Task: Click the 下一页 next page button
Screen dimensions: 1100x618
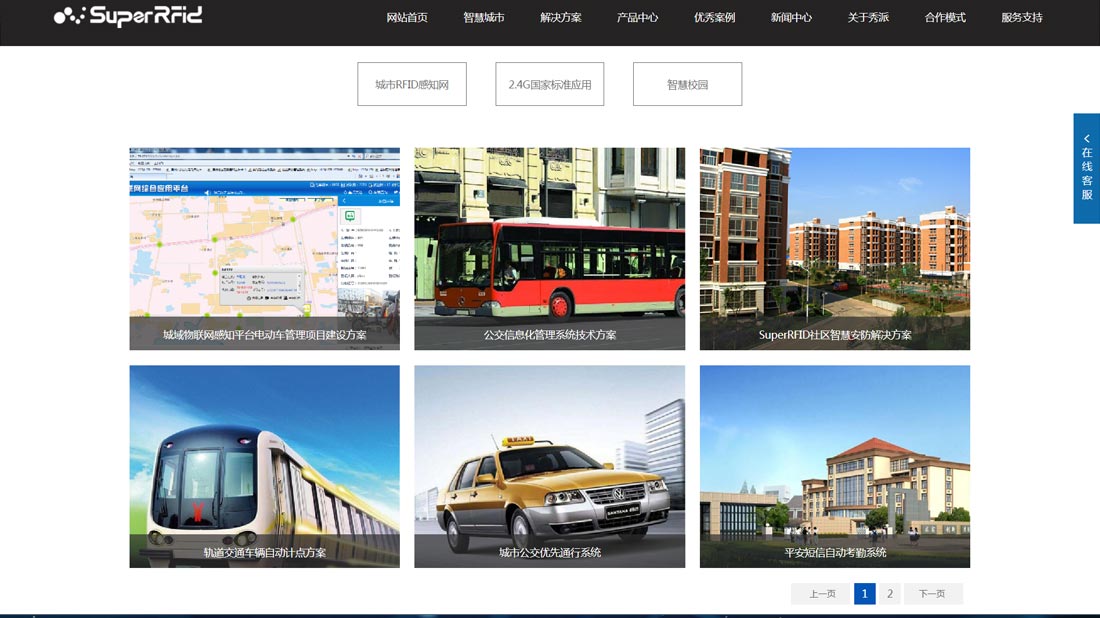Action: click(933, 594)
